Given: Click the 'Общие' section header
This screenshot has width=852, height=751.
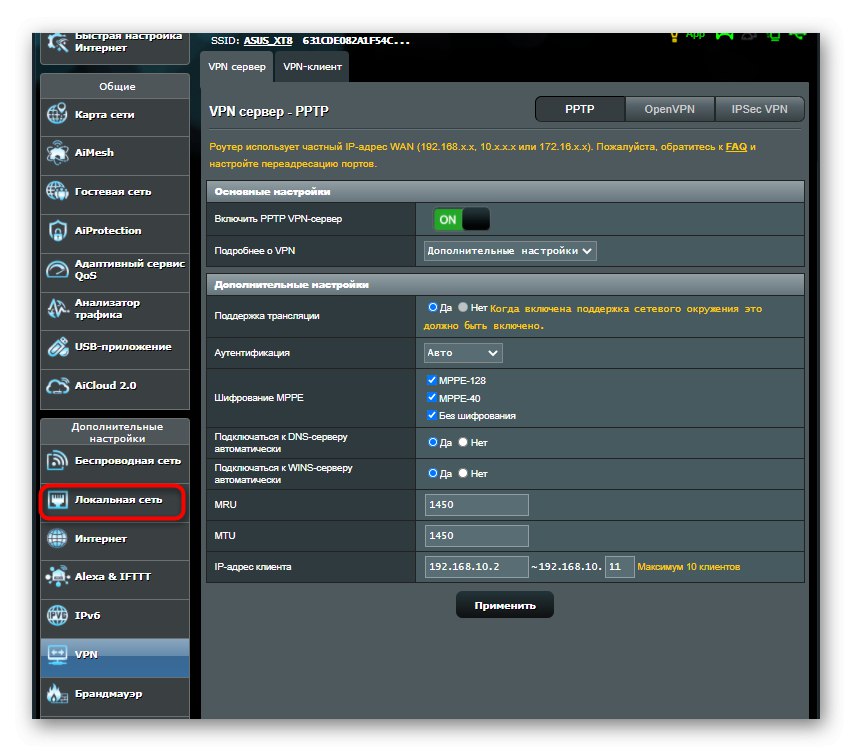Looking at the screenshot, I should pyautogui.click(x=117, y=86).
